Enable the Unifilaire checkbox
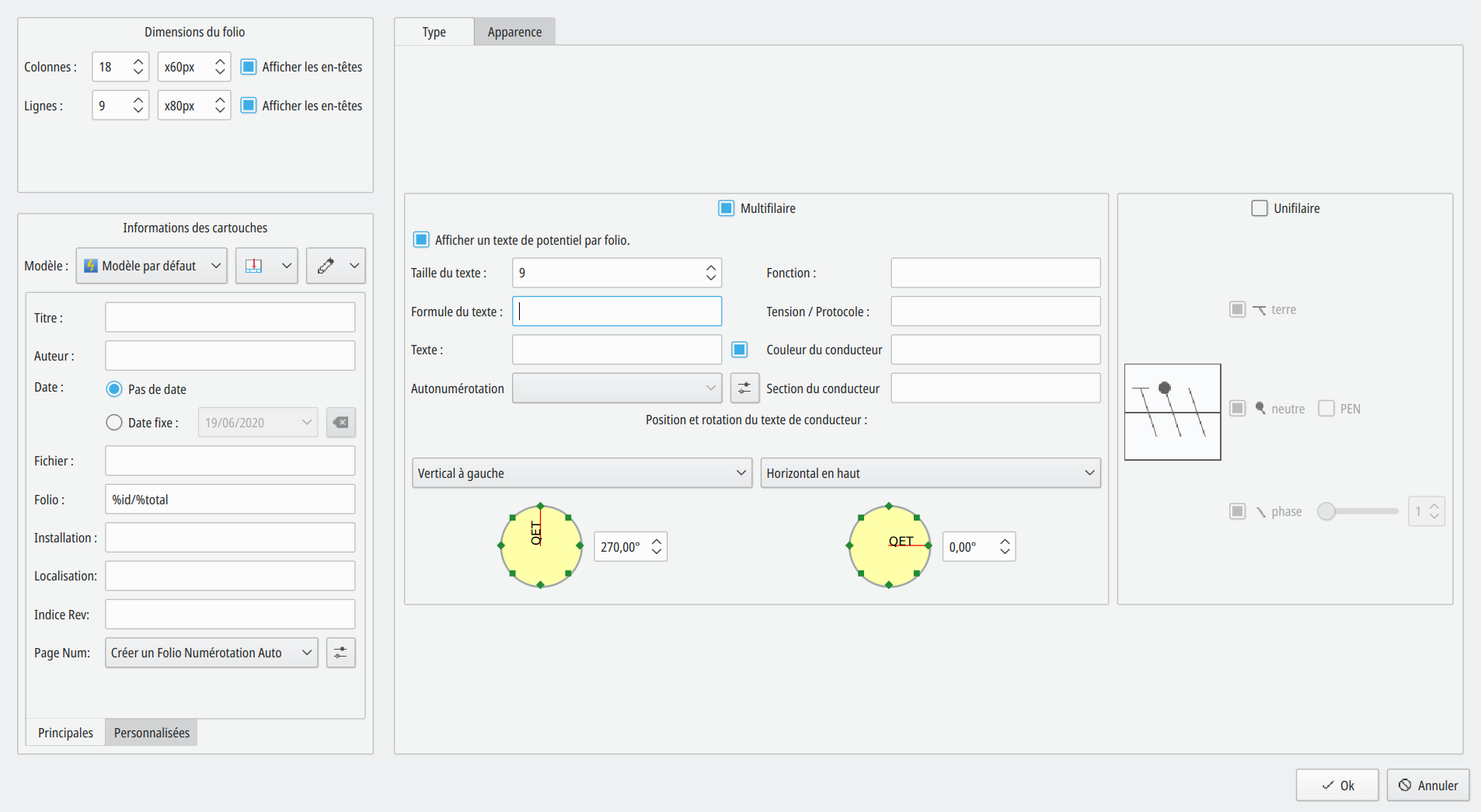The width and height of the screenshot is (1481, 812). coord(1259,208)
